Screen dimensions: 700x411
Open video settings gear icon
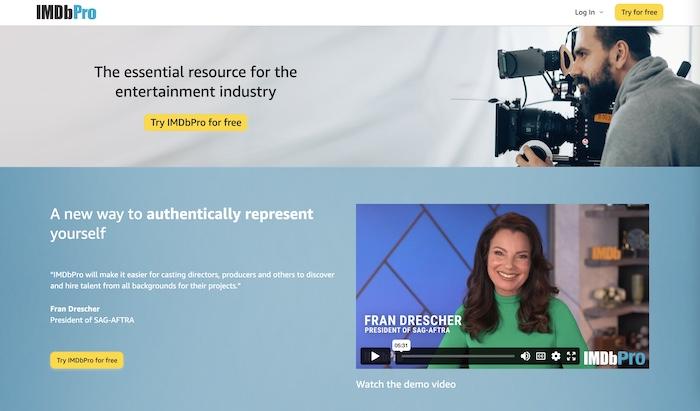pyautogui.click(x=556, y=356)
